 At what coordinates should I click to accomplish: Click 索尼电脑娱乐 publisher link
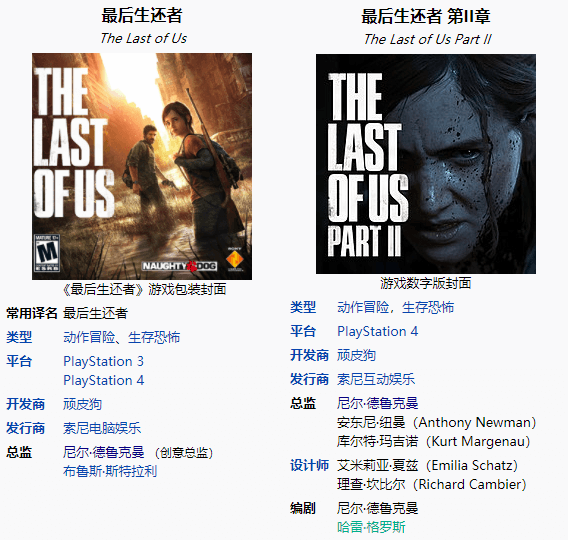click(102, 428)
